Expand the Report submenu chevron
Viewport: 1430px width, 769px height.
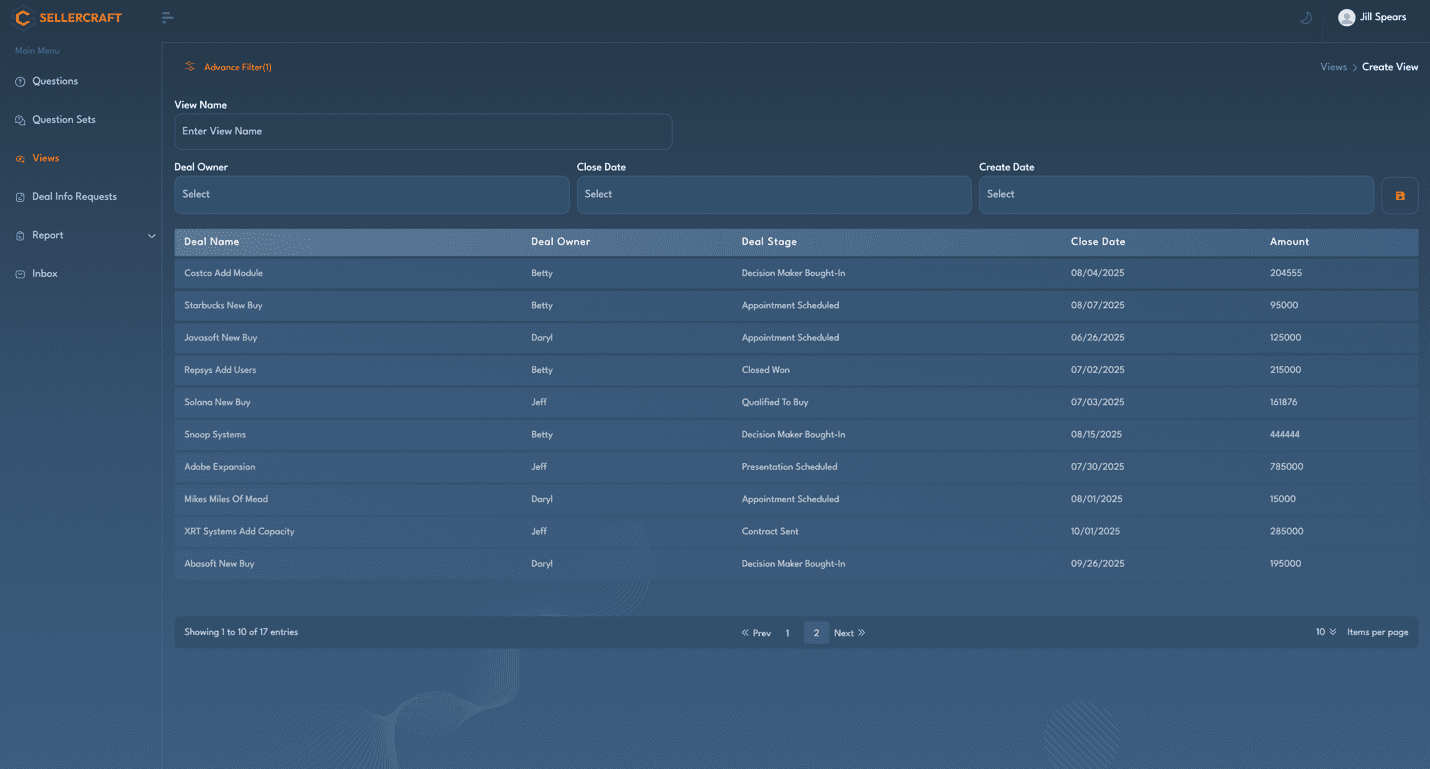[x=152, y=236]
